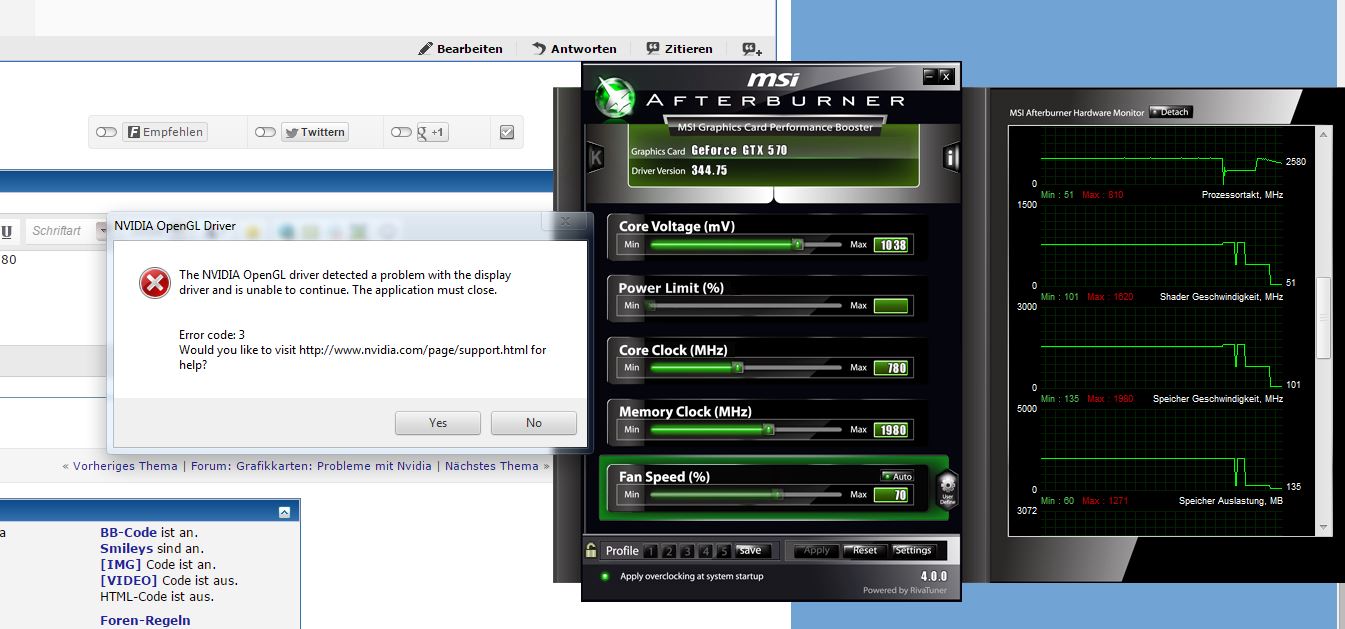Select profile slot 4
This screenshot has height=629, width=1345.
[706, 551]
